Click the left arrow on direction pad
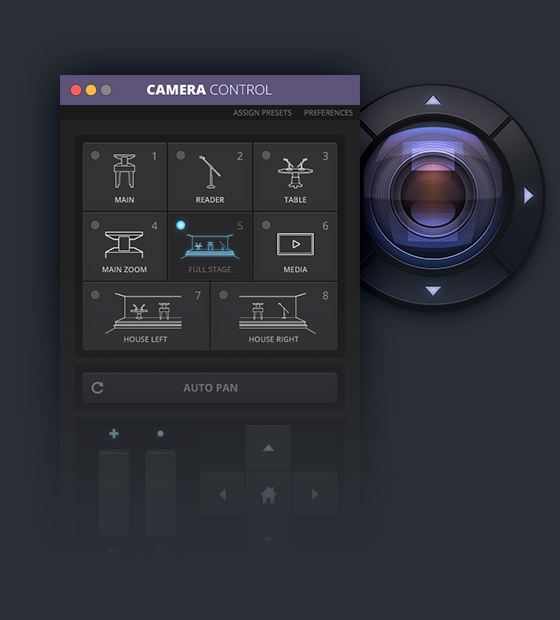 tap(223, 494)
